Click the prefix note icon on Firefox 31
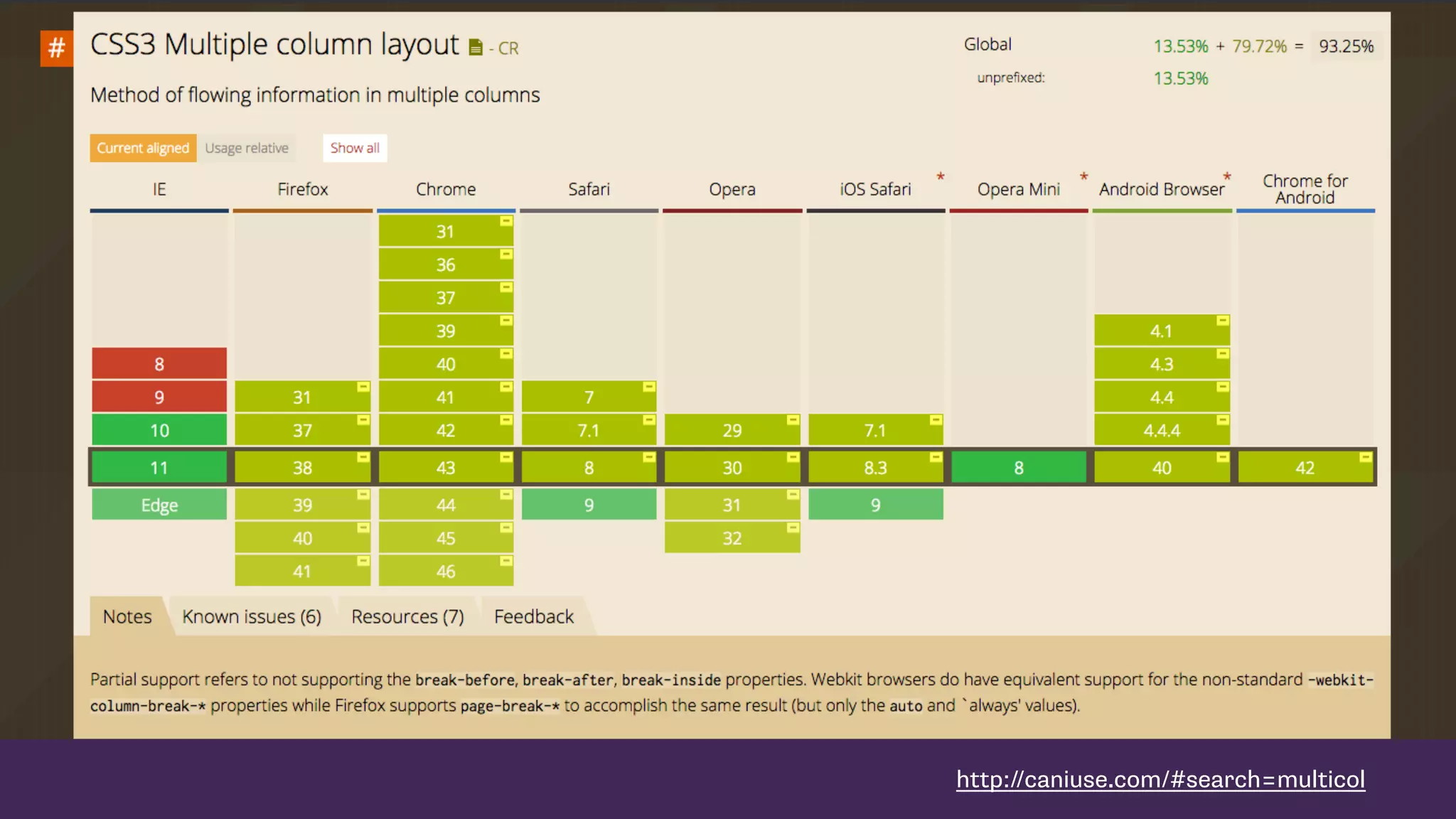This screenshot has height=819, width=1456. pos(363,387)
